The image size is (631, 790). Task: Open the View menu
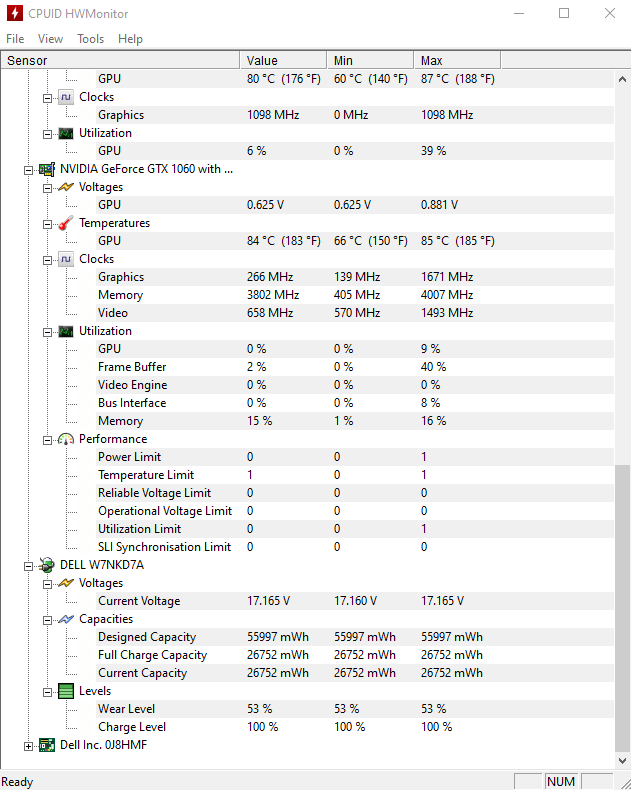tap(50, 39)
